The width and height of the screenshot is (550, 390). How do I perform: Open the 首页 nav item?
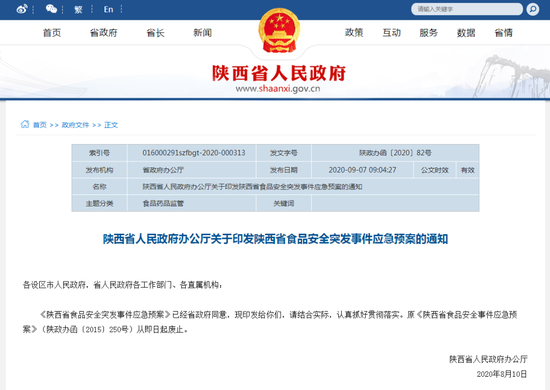[x=52, y=33]
